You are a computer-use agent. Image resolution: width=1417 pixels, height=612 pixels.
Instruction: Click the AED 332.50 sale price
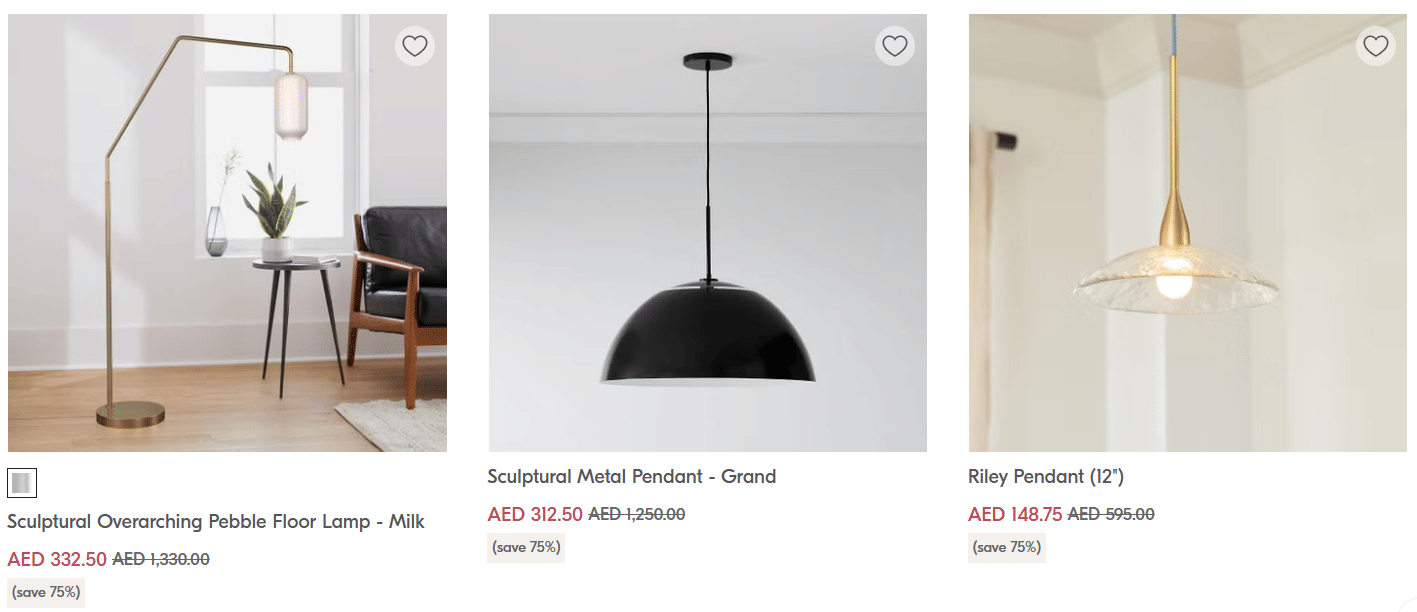56,559
